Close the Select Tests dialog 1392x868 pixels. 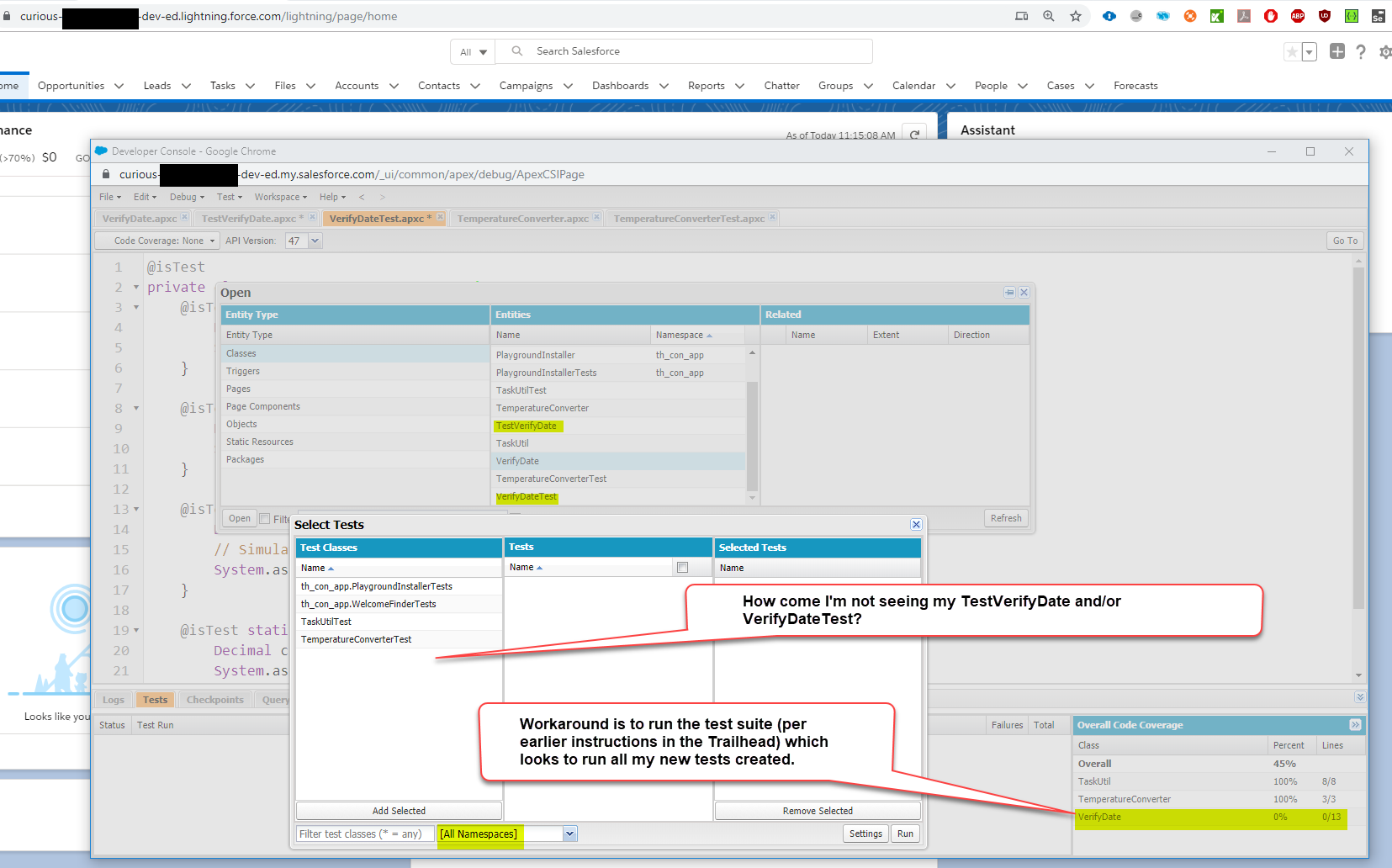(916, 525)
